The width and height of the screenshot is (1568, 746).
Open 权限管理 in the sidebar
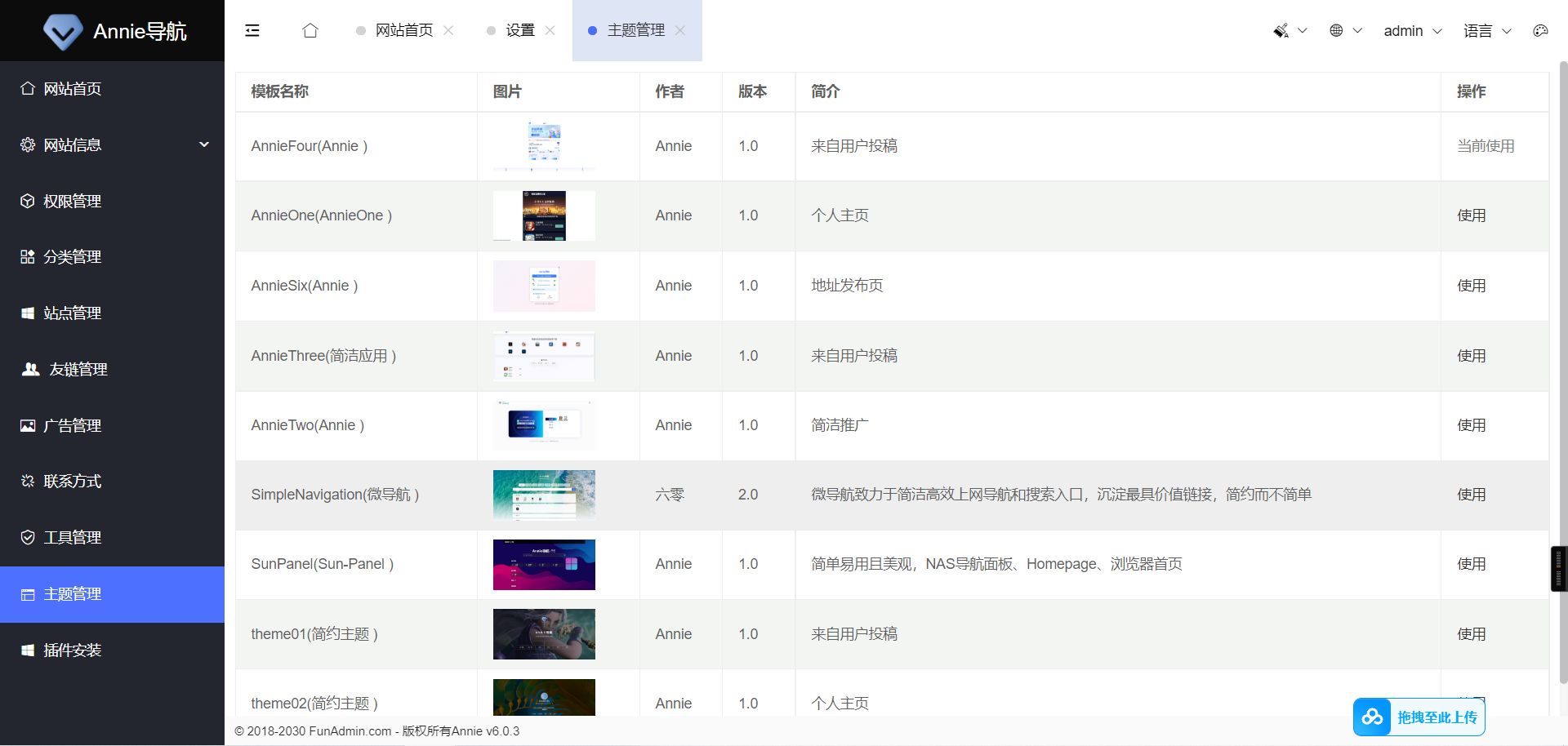tap(72, 201)
